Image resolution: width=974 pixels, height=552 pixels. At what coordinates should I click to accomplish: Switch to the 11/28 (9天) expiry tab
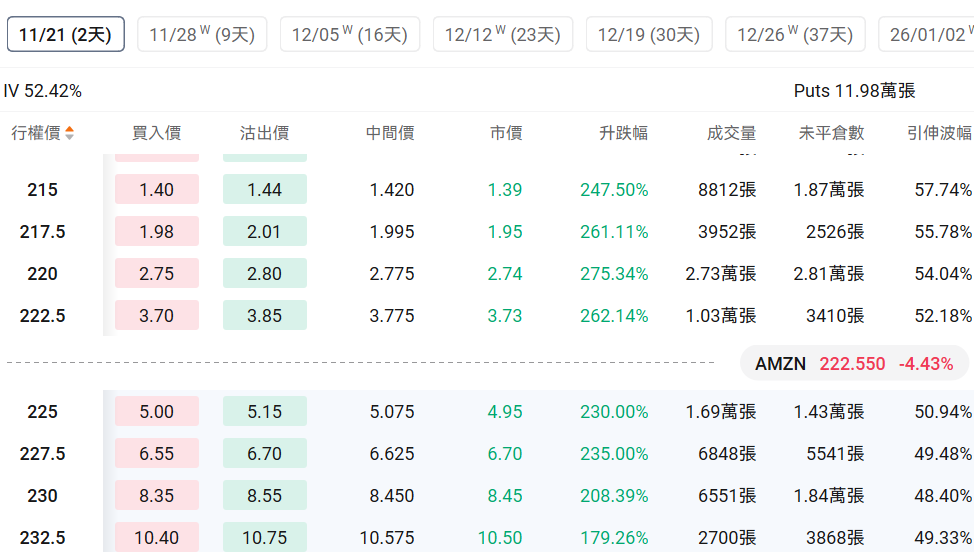pos(202,35)
